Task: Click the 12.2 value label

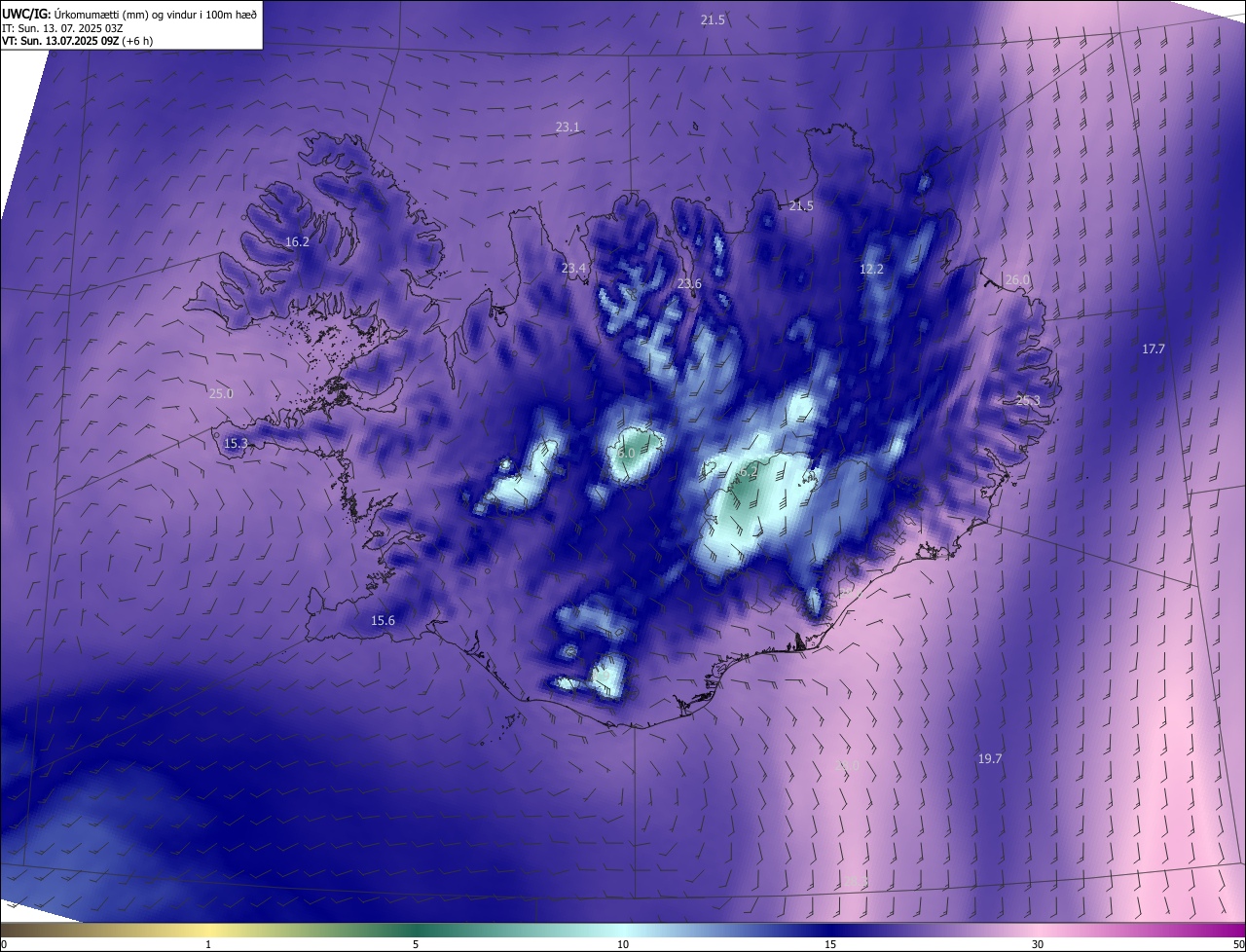Action: [x=871, y=270]
